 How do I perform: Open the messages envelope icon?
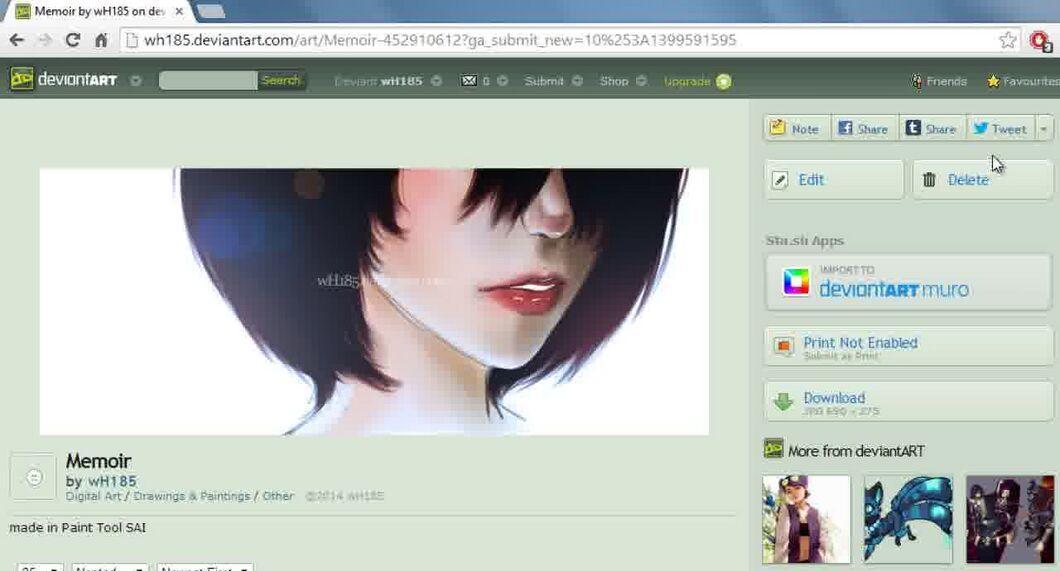(468, 81)
